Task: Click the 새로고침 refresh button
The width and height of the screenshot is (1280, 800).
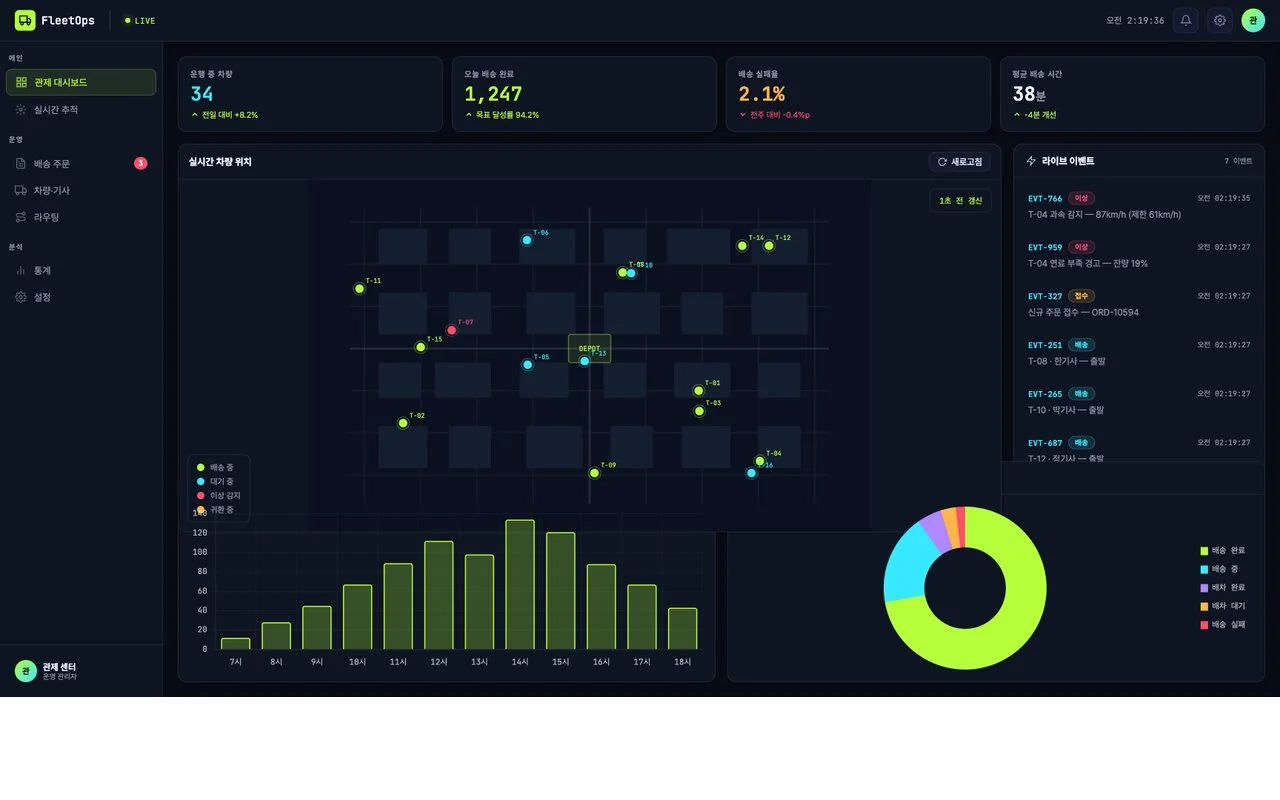Action: click(960, 162)
